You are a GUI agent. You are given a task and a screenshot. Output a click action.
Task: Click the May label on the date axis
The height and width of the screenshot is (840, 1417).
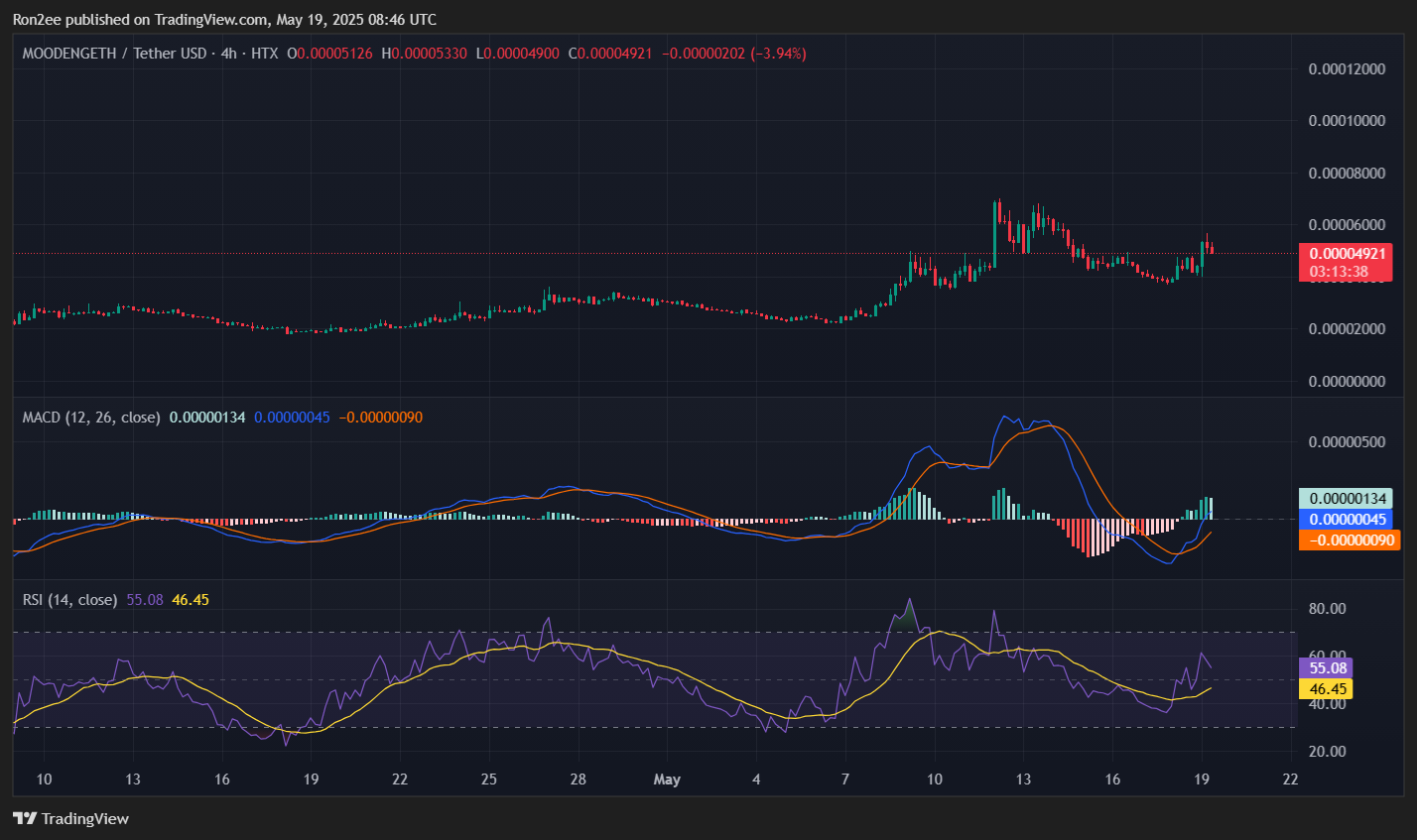coord(667,780)
